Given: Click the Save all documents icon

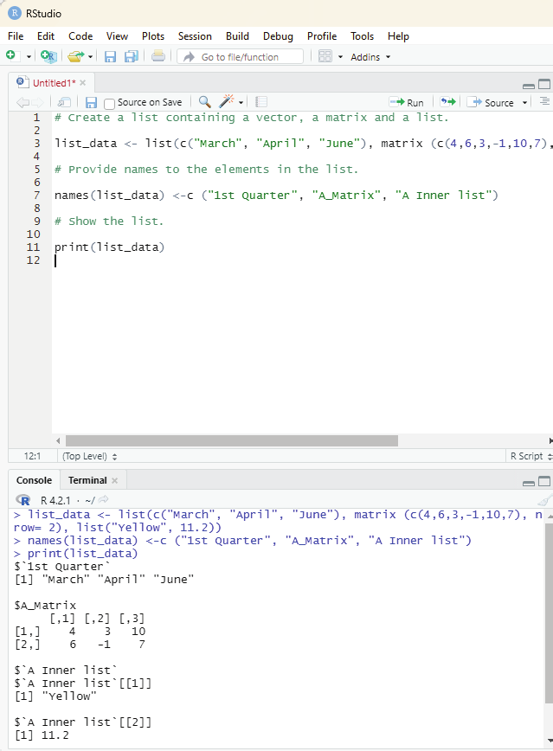Looking at the screenshot, I should pos(131,57).
